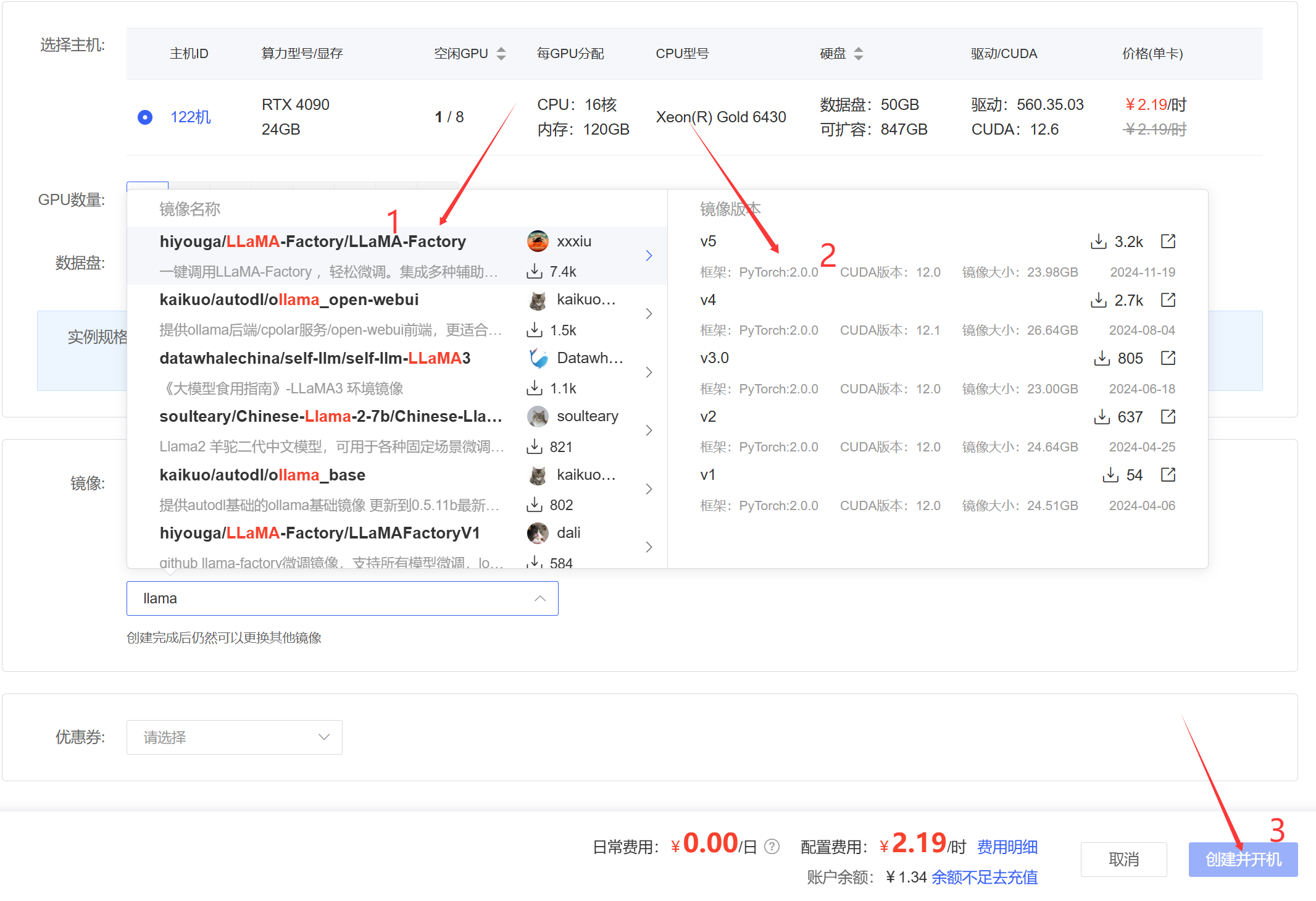The height and width of the screenshot is (901, 1316).
Task: Click 创建并开机 button
Action: click(1243, 859)
